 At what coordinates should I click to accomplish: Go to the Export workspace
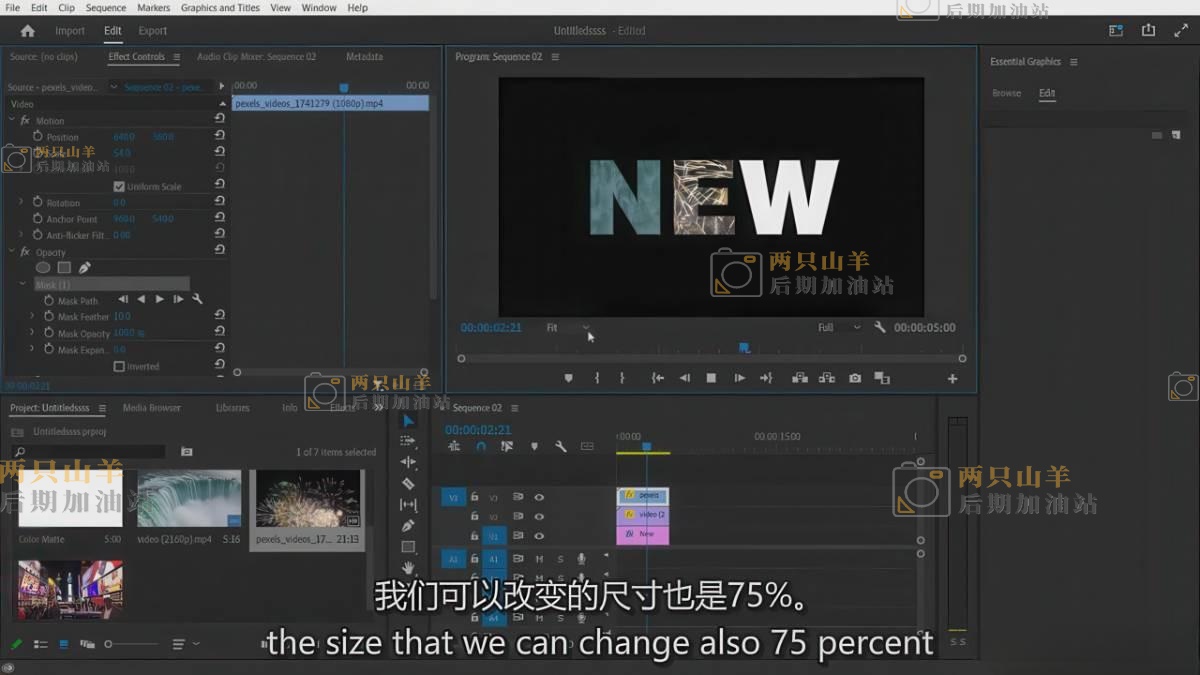[x=153, y=31]
